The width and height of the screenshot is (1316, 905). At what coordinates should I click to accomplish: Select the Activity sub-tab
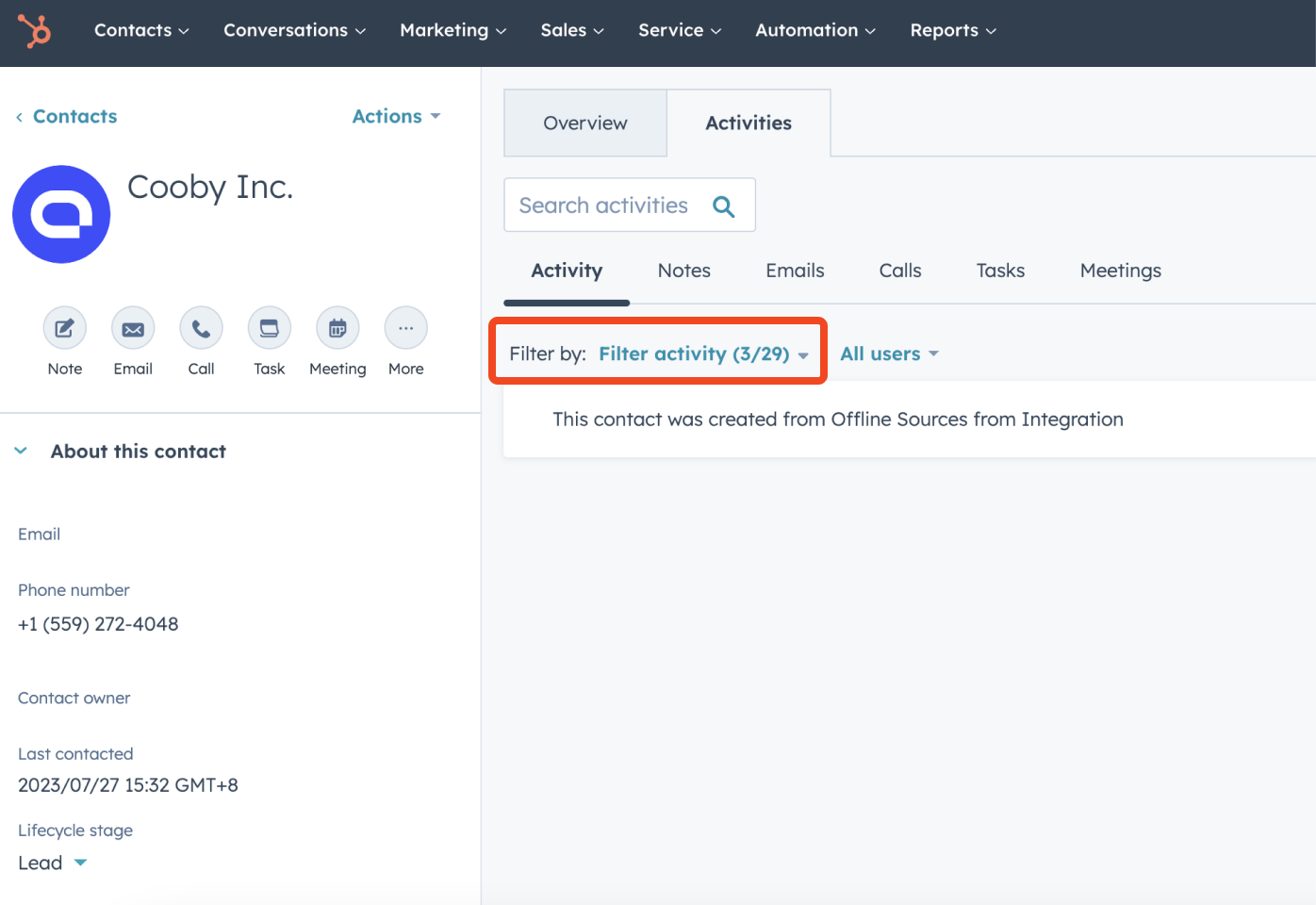(x=567, y=271)
